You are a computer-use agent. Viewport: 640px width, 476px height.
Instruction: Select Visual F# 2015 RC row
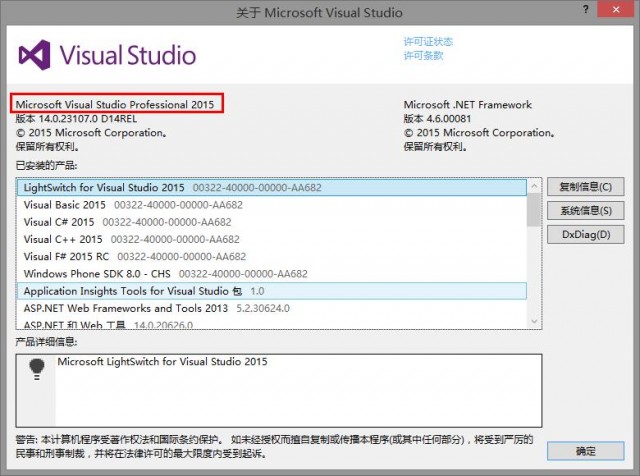(271, 256)
